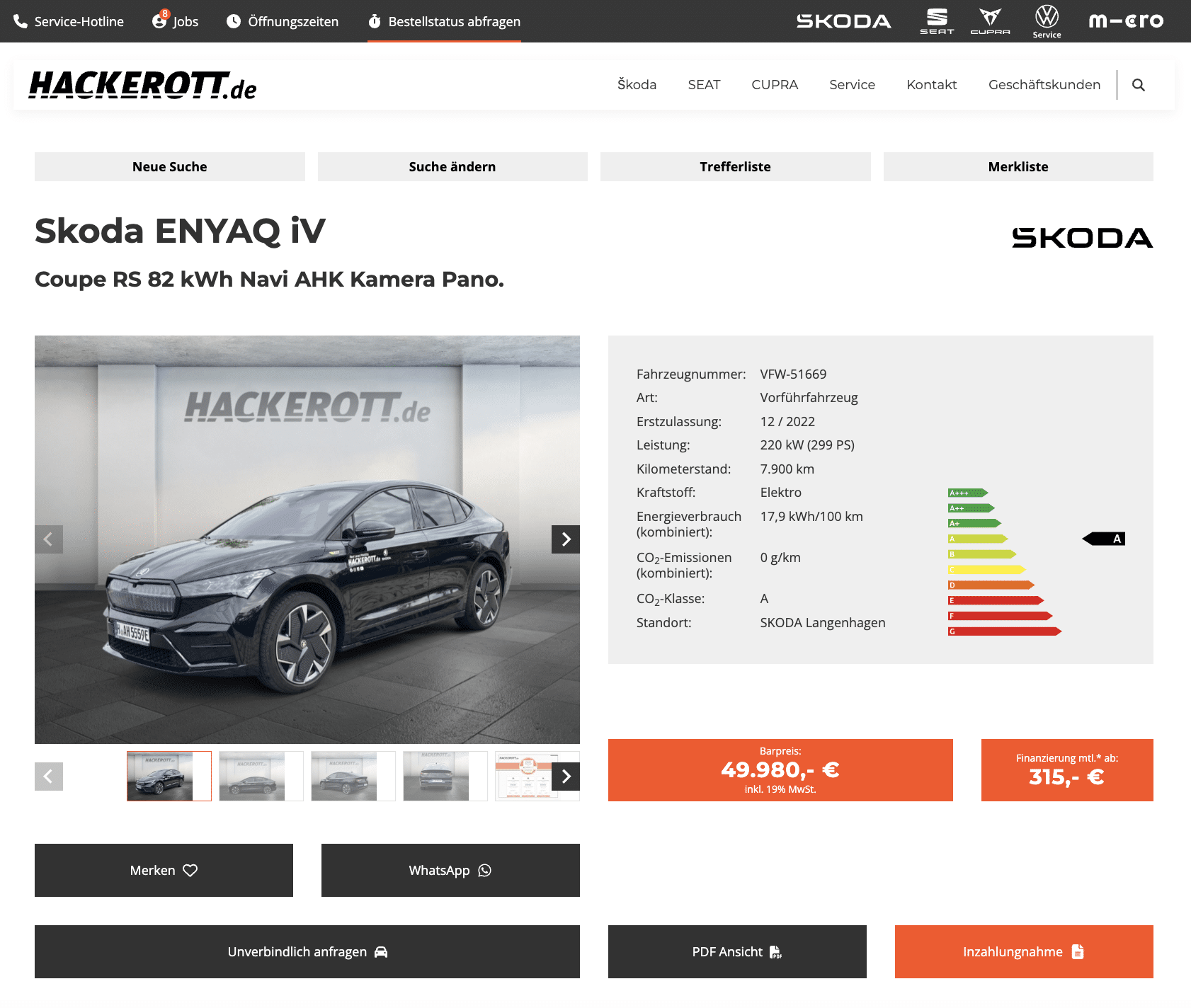
Task: Open the PDF Ansicht
Action: coord(737,951)
